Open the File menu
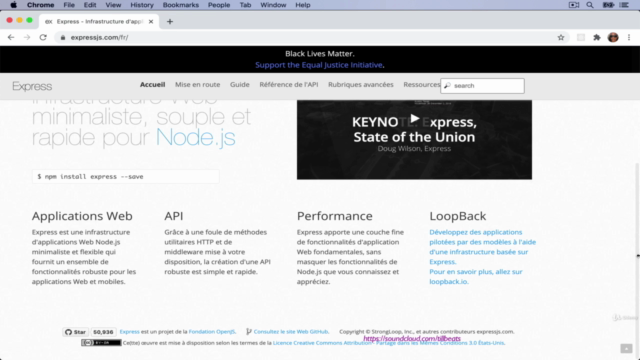 coord(69,5)
